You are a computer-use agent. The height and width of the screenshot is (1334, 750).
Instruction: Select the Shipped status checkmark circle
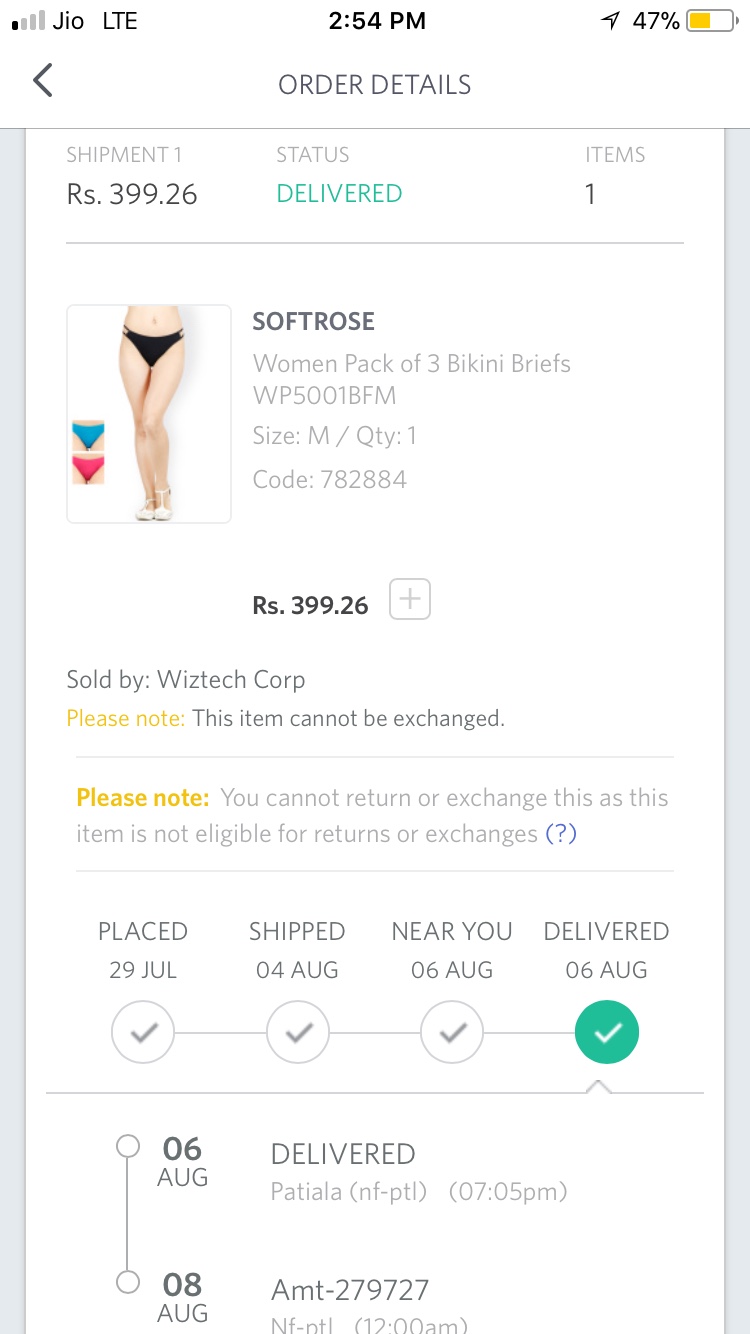(298, 1033)
